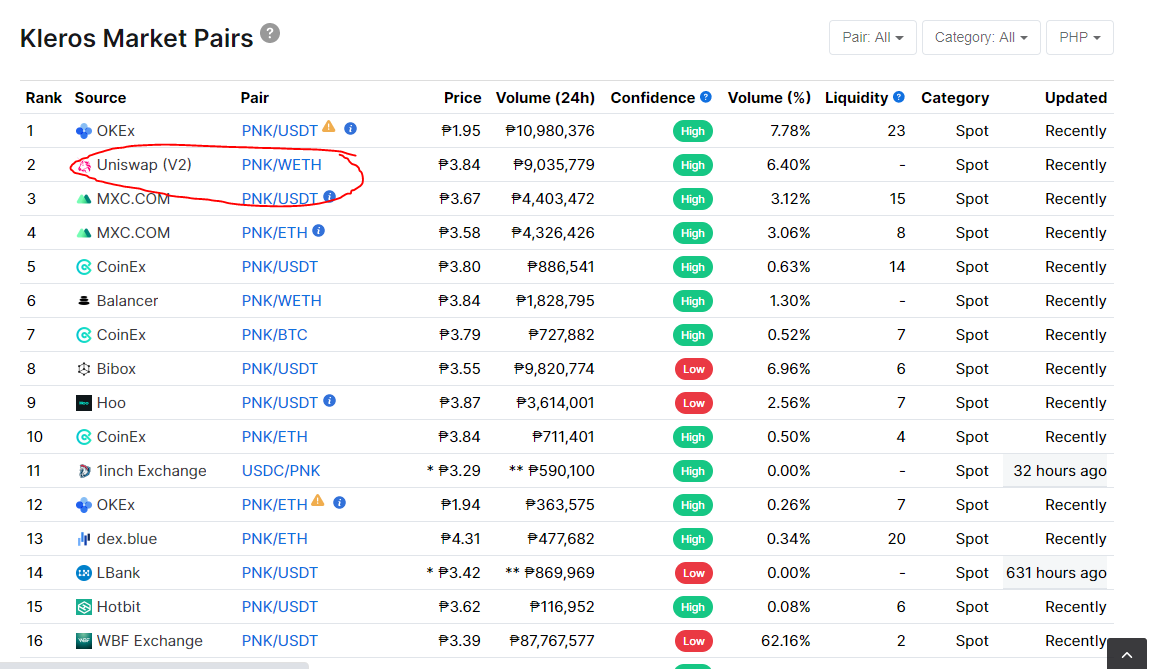
Task: Click the help icon beside Kleros Market Pairs
Action: (270, 33)
